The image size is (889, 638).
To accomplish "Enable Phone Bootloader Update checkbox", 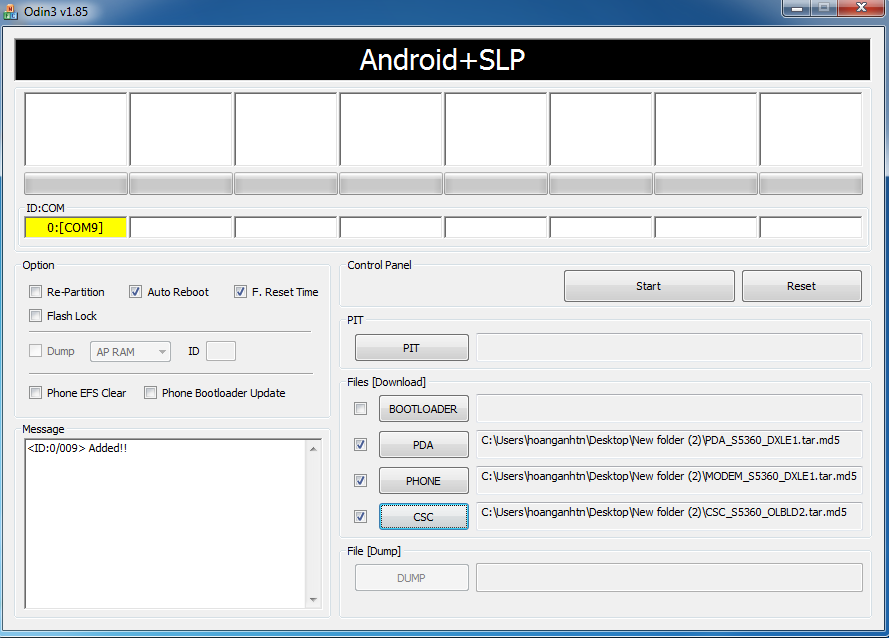I will pos(151,393).
